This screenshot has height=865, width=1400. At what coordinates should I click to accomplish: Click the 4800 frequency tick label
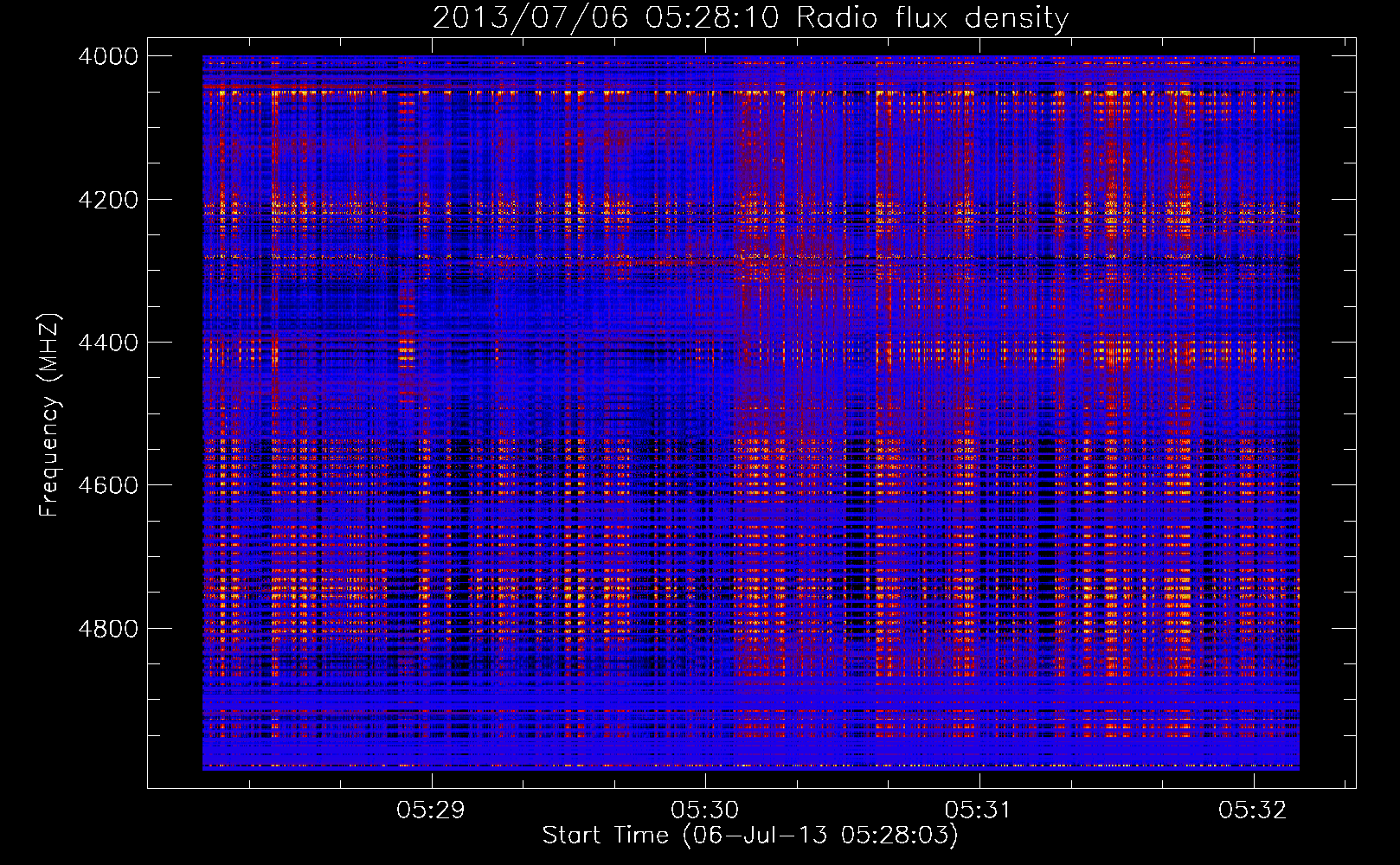point(108,628)
